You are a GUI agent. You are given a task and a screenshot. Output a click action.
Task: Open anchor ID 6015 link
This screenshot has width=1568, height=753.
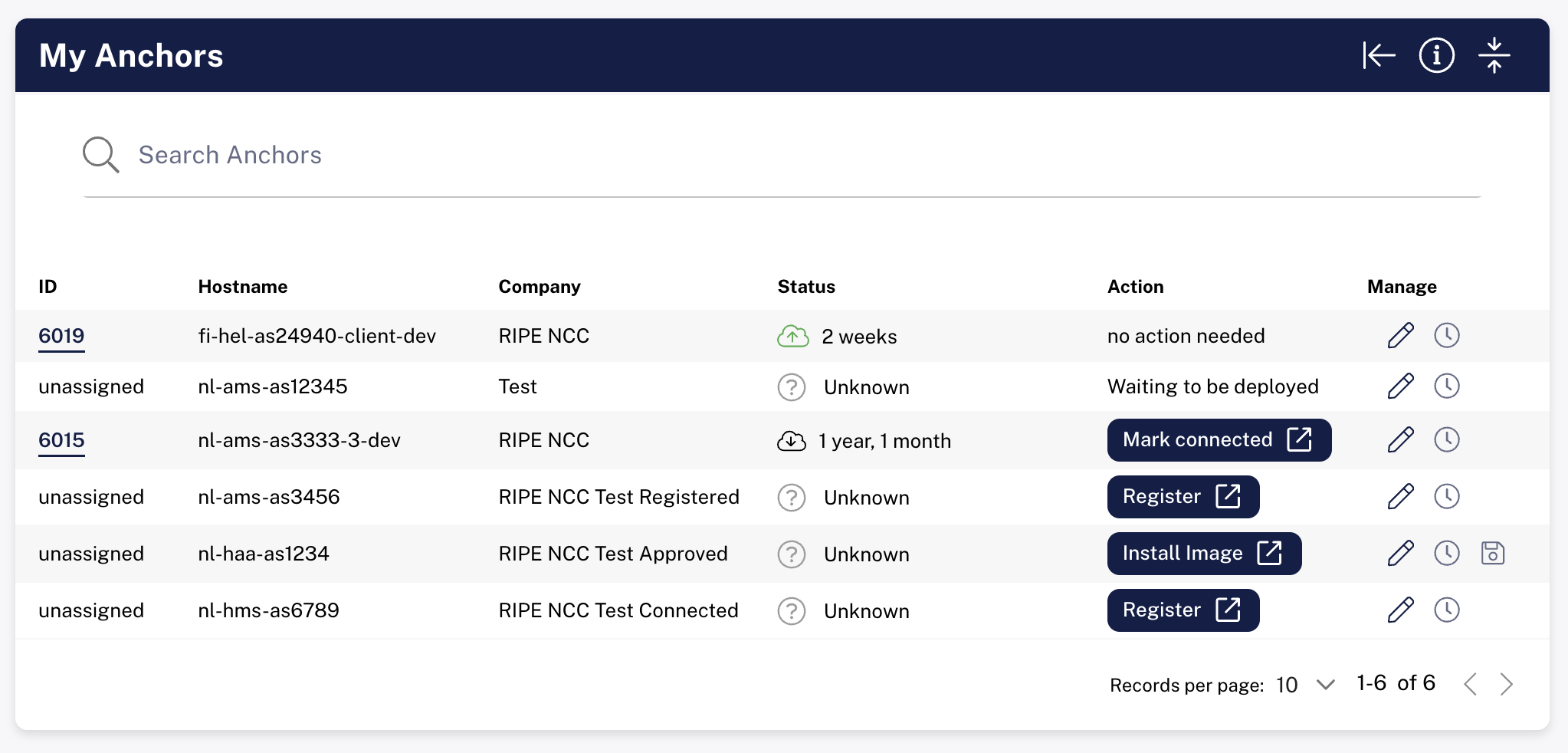coord(61,440)
